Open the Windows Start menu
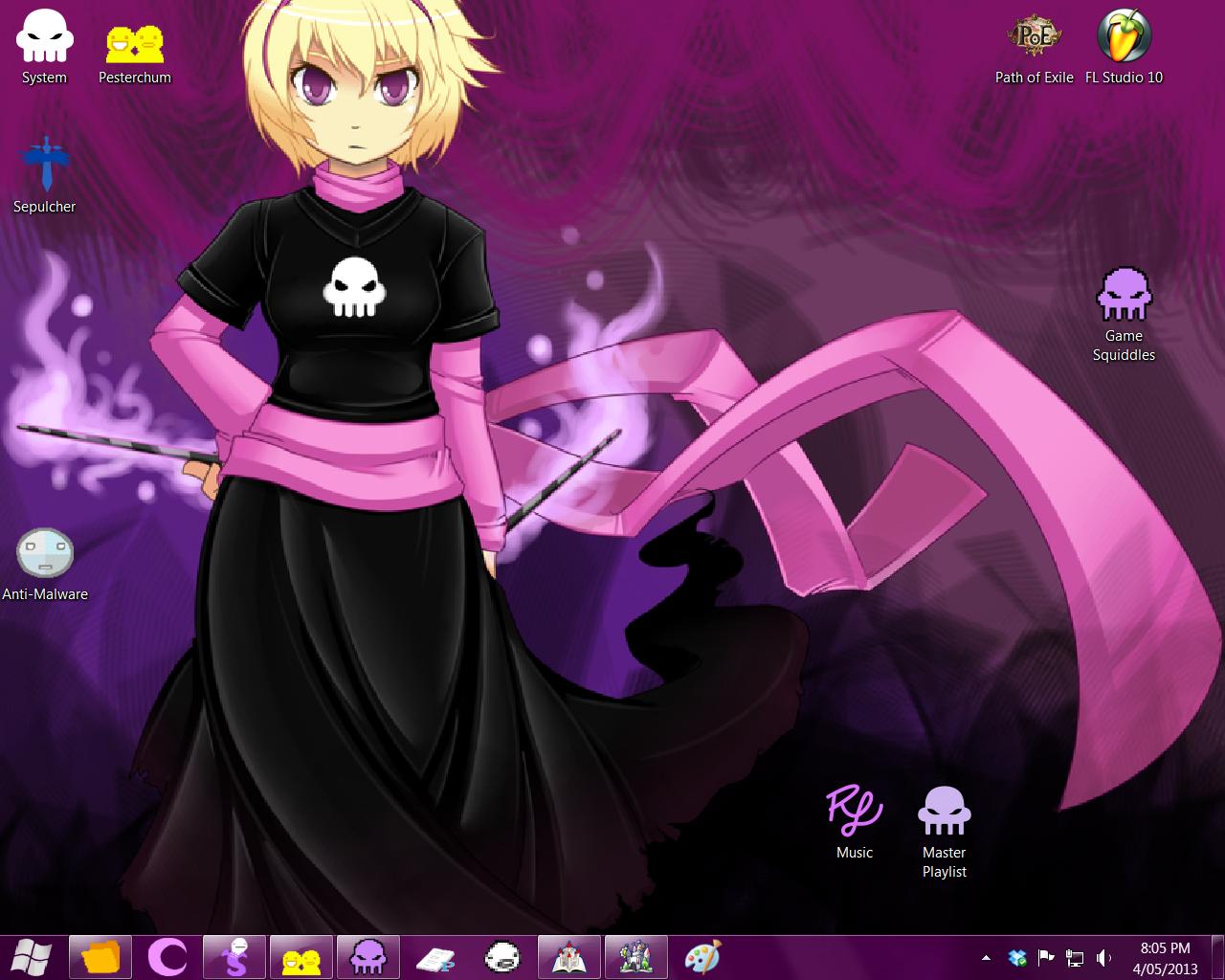 32,956
